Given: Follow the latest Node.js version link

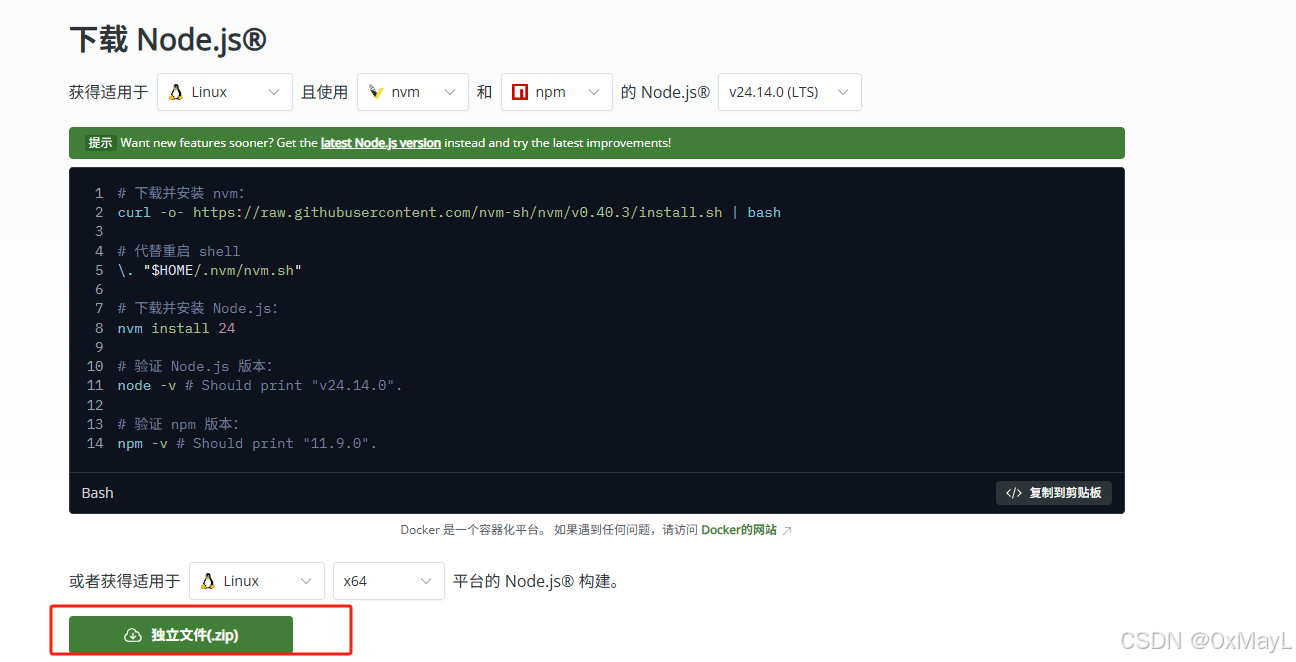Looking at the screenshot, I should point(381,143).
